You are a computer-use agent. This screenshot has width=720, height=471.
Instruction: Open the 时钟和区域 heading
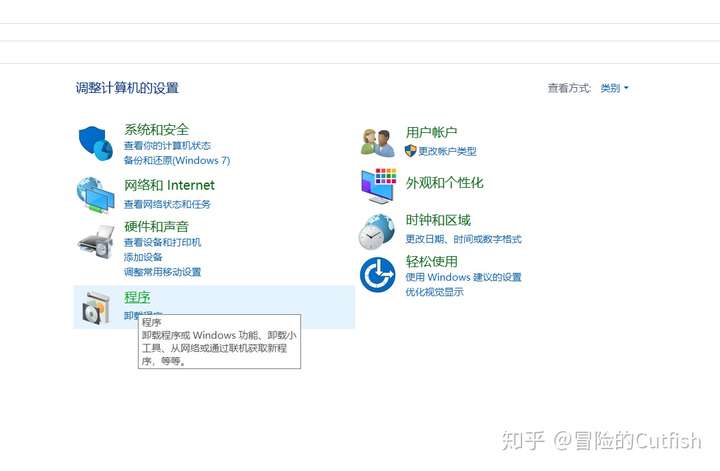(x=438, y=220)
